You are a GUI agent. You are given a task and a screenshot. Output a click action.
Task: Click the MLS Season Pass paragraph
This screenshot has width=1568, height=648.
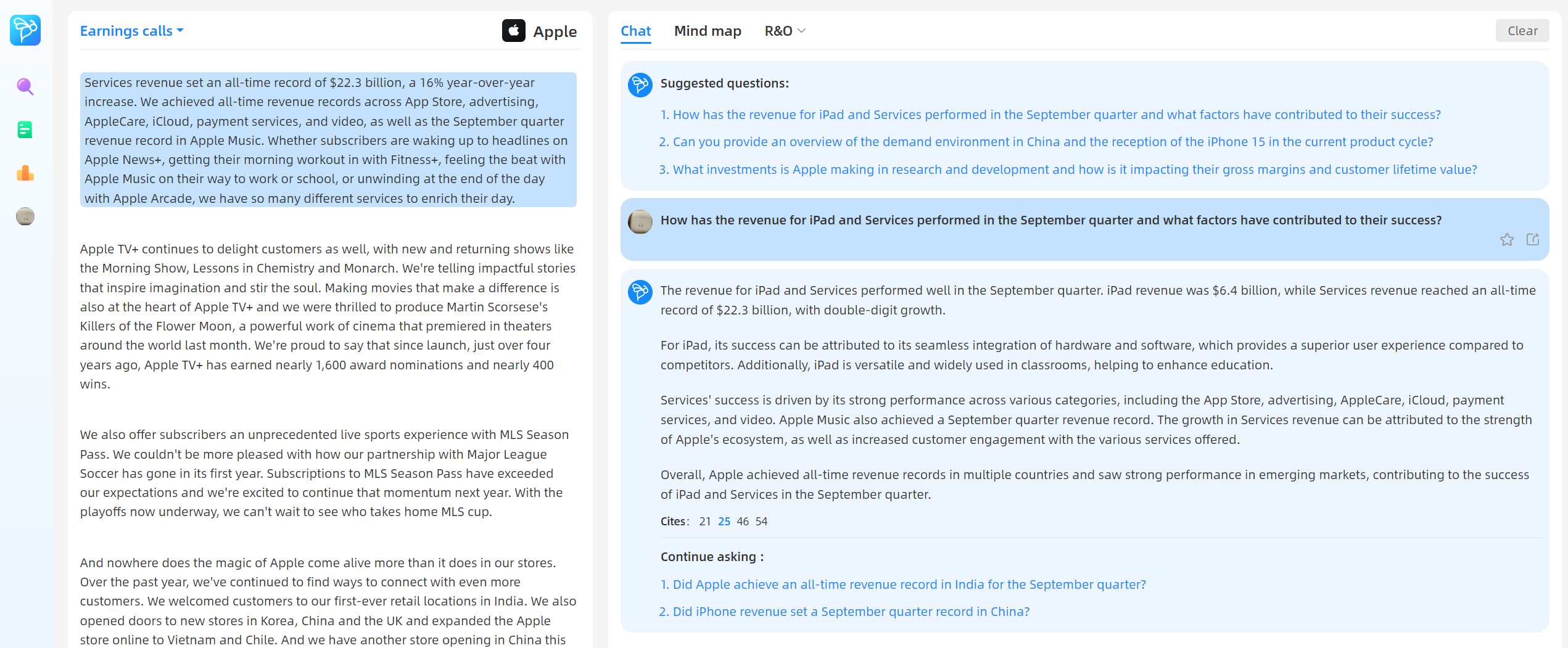pos(324,473)
